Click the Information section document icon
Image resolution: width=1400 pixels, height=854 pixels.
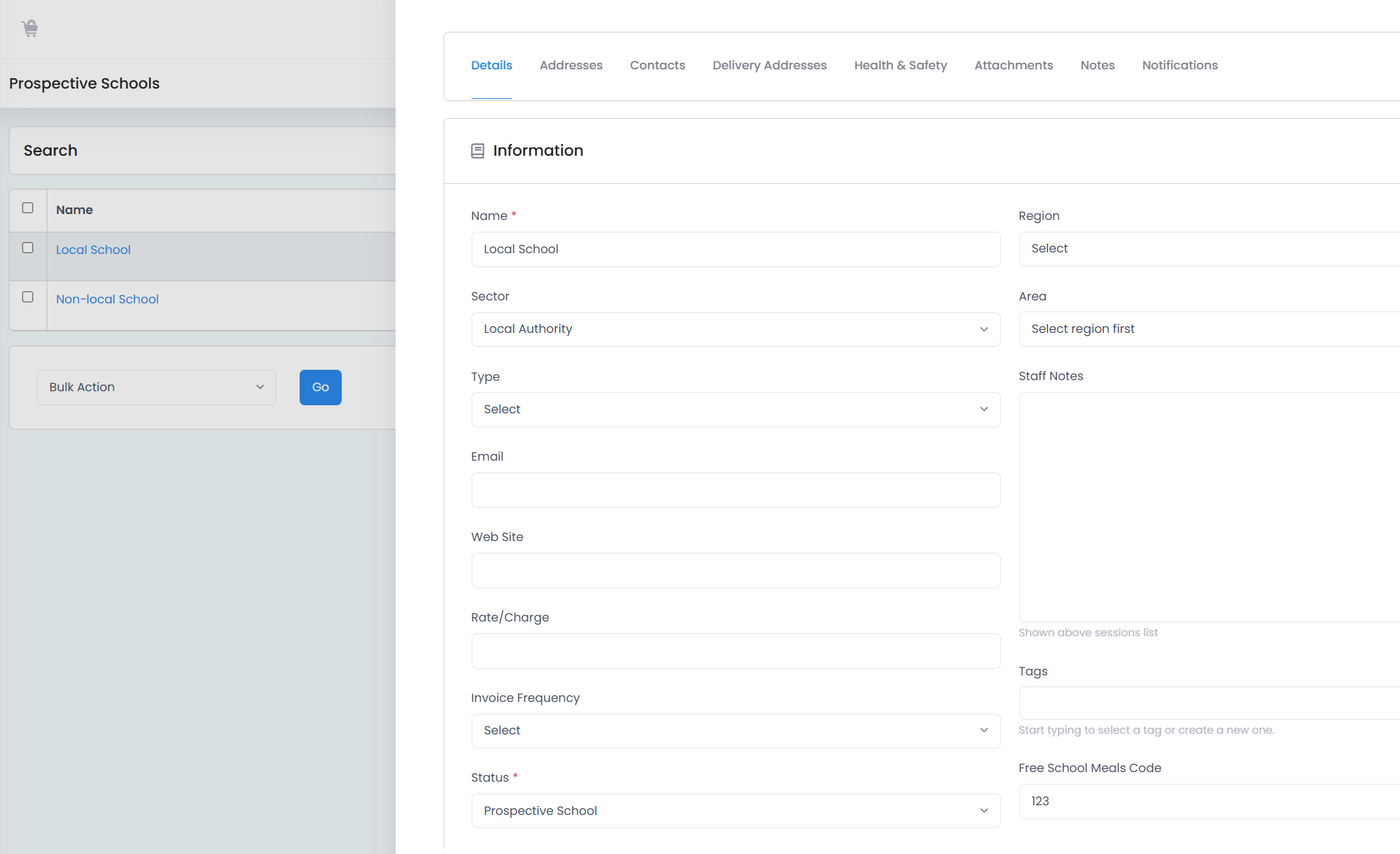(477, 151)
